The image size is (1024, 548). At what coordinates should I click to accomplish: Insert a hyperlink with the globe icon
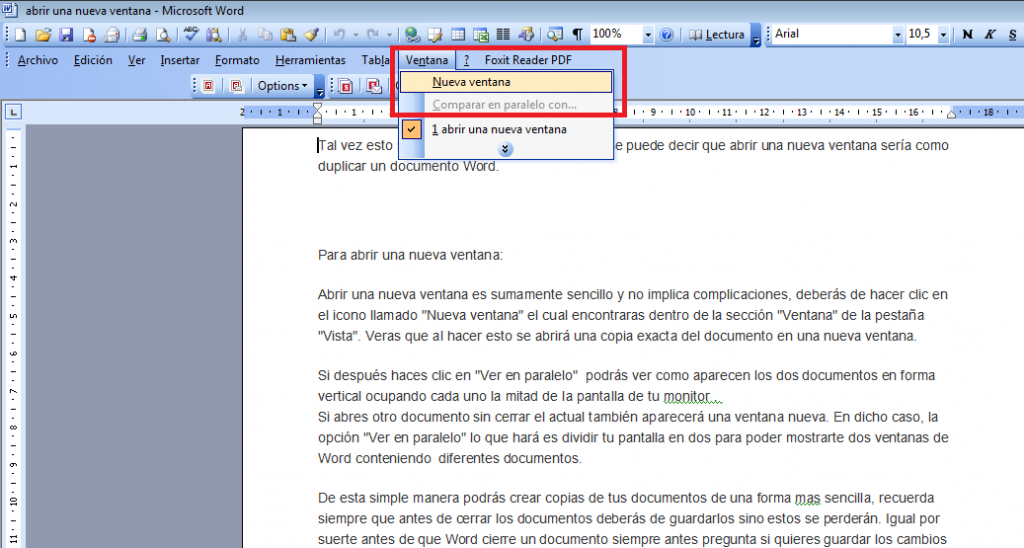(412, 35)
